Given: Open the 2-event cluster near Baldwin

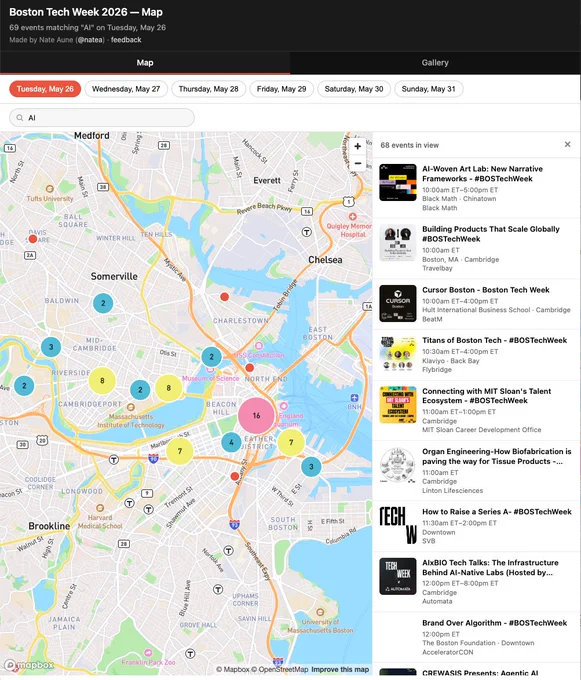Looking at the screenshot, I should pyautogui.click(x=103, y=303).
